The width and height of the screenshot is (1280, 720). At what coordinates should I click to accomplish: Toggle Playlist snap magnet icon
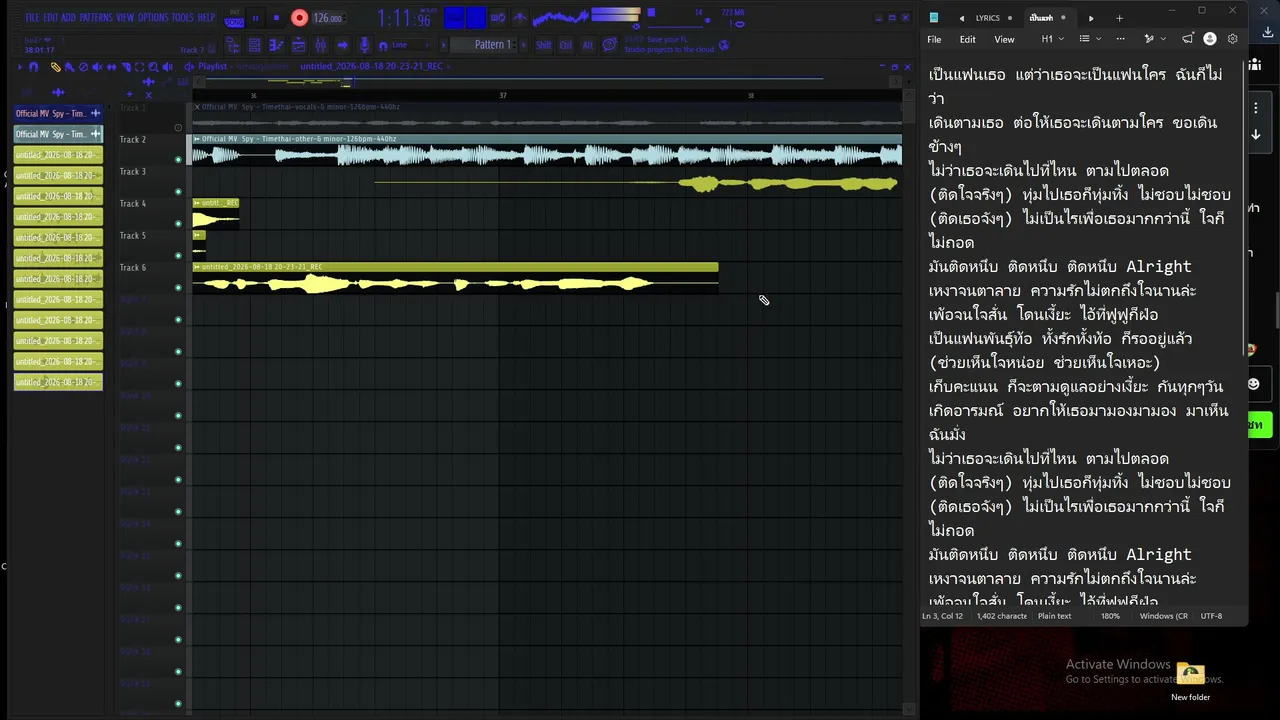click(x=33, y=67)
